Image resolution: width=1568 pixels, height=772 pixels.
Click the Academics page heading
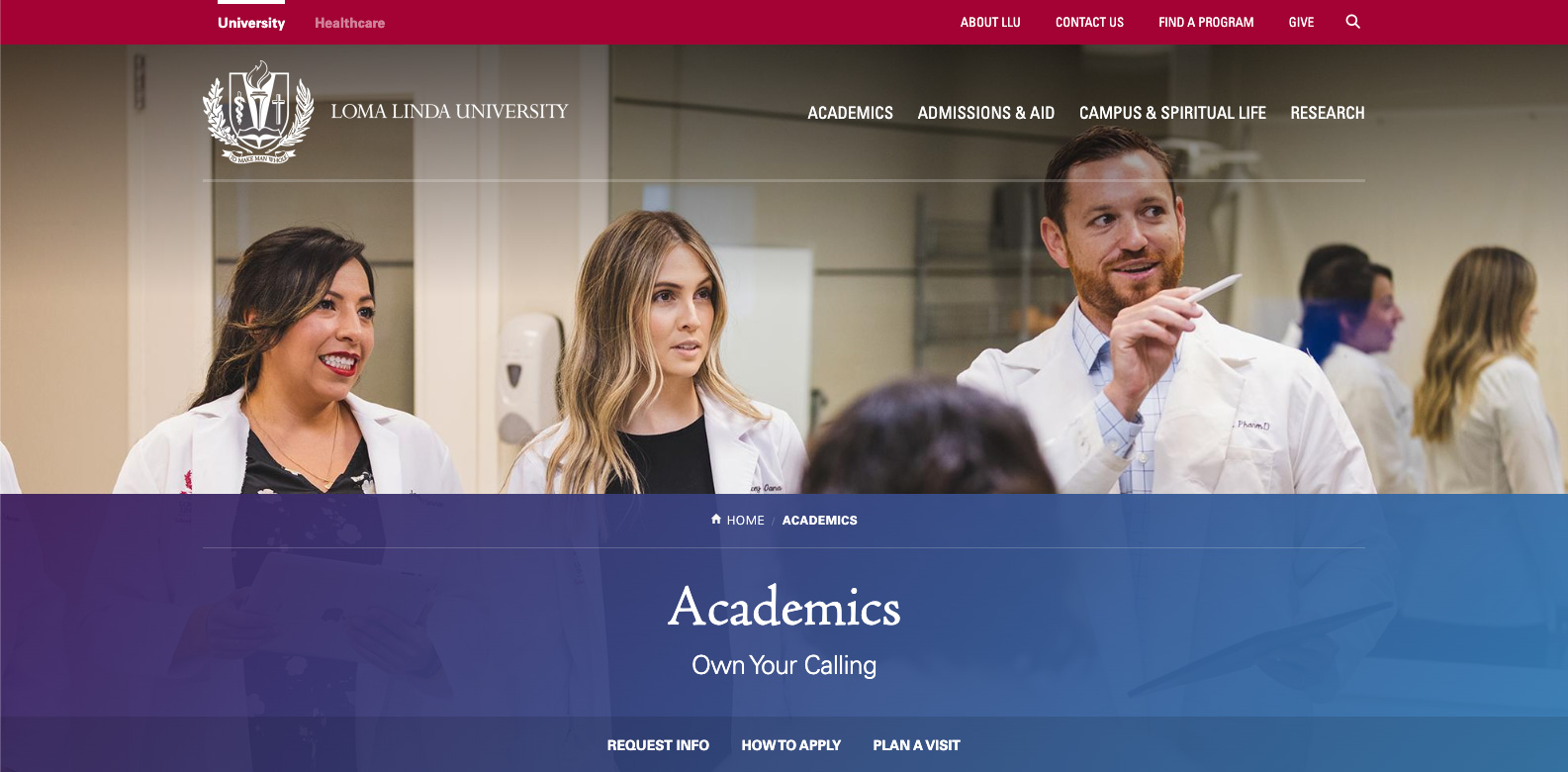[x=784, y=607]
